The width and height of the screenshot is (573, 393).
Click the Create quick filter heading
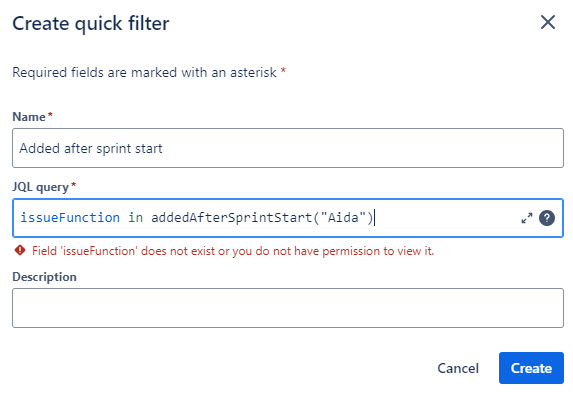point(91,23)
